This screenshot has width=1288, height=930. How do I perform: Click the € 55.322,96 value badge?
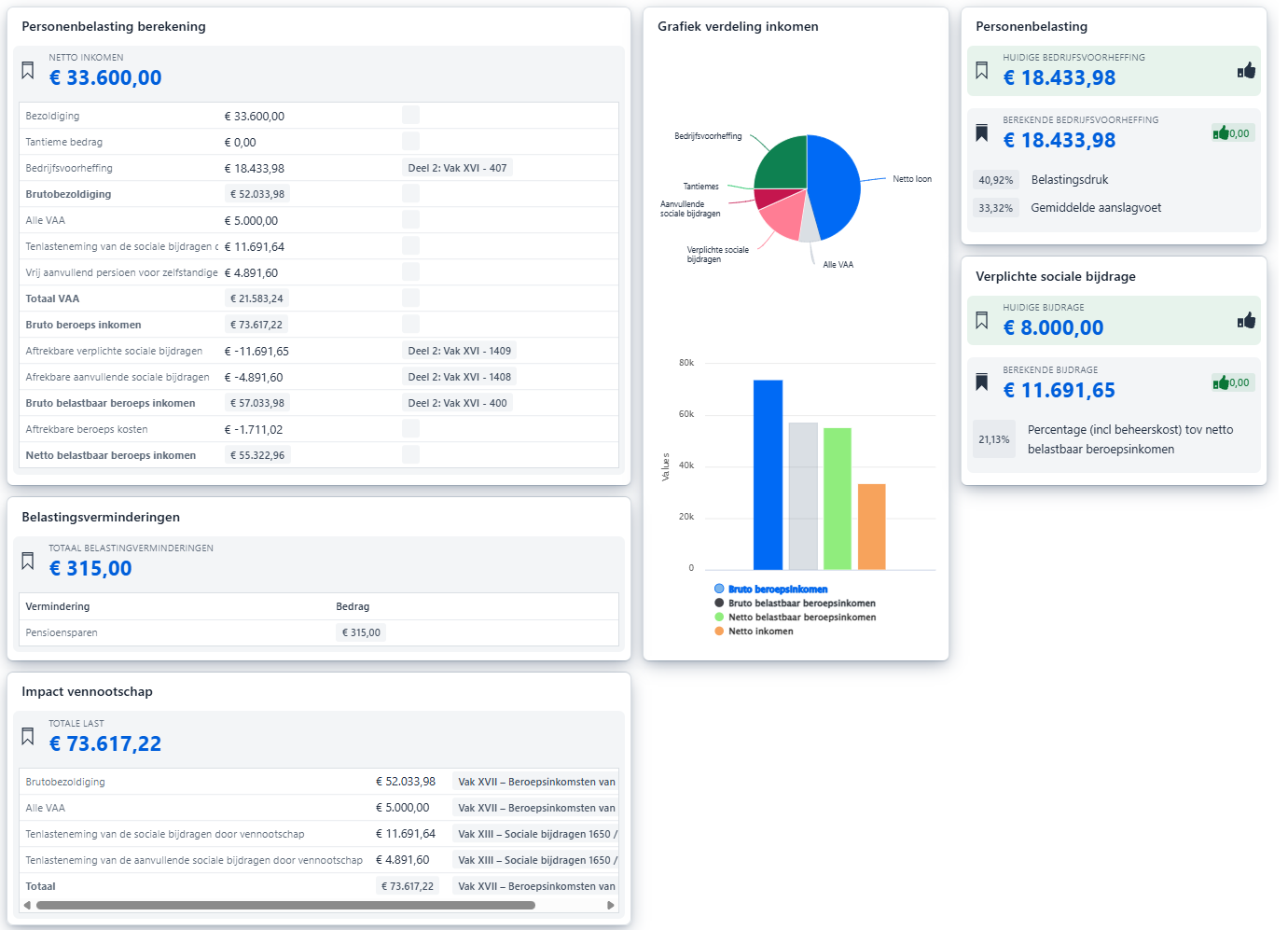tap(257, 455)
